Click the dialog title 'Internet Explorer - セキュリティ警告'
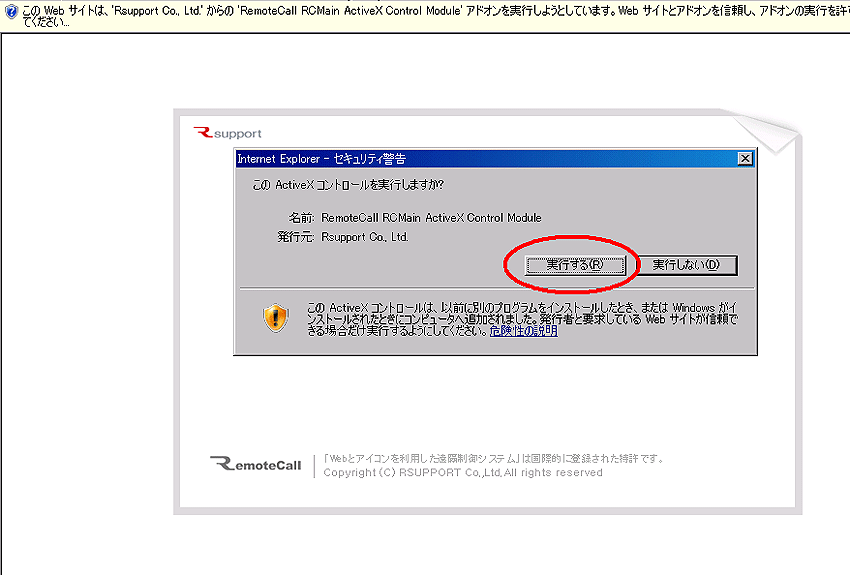 (x=321, y=159)
